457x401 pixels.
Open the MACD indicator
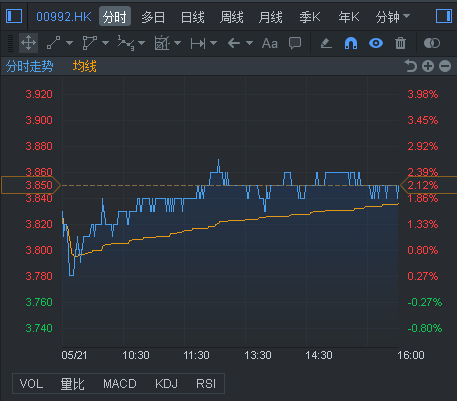click(x=120, y=384)
